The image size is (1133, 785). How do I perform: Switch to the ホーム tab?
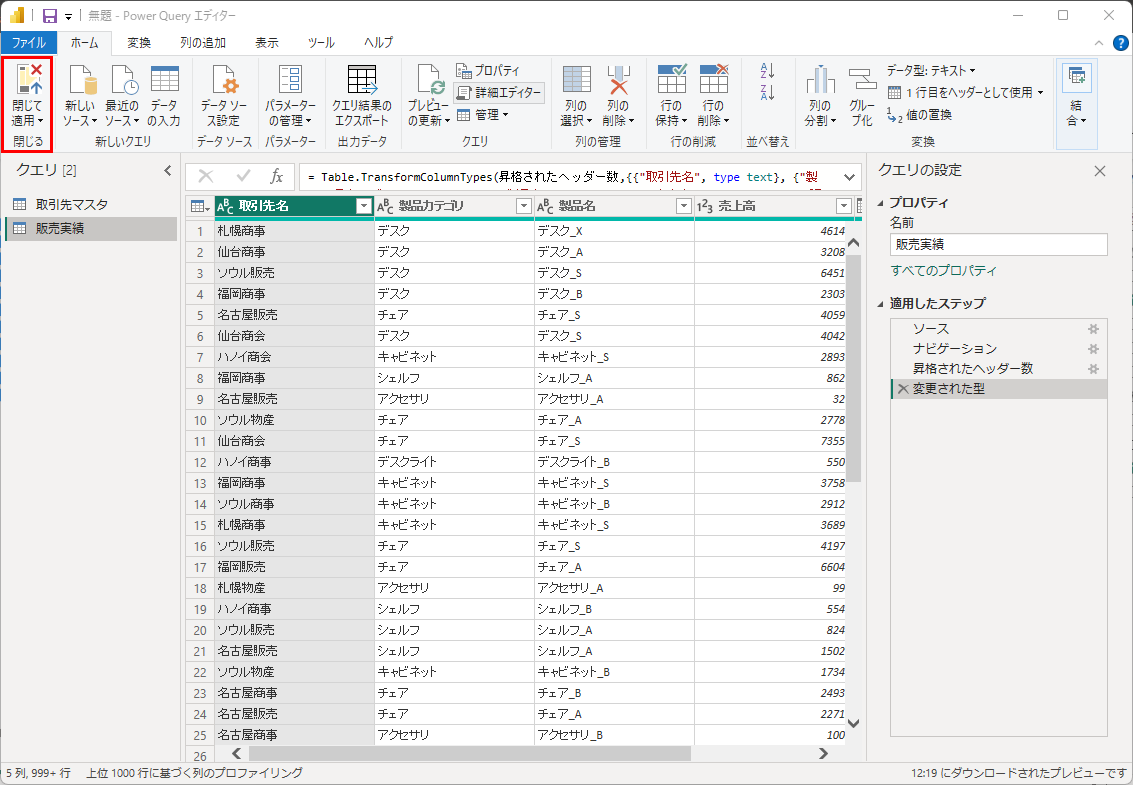click(x=85, y=43)
